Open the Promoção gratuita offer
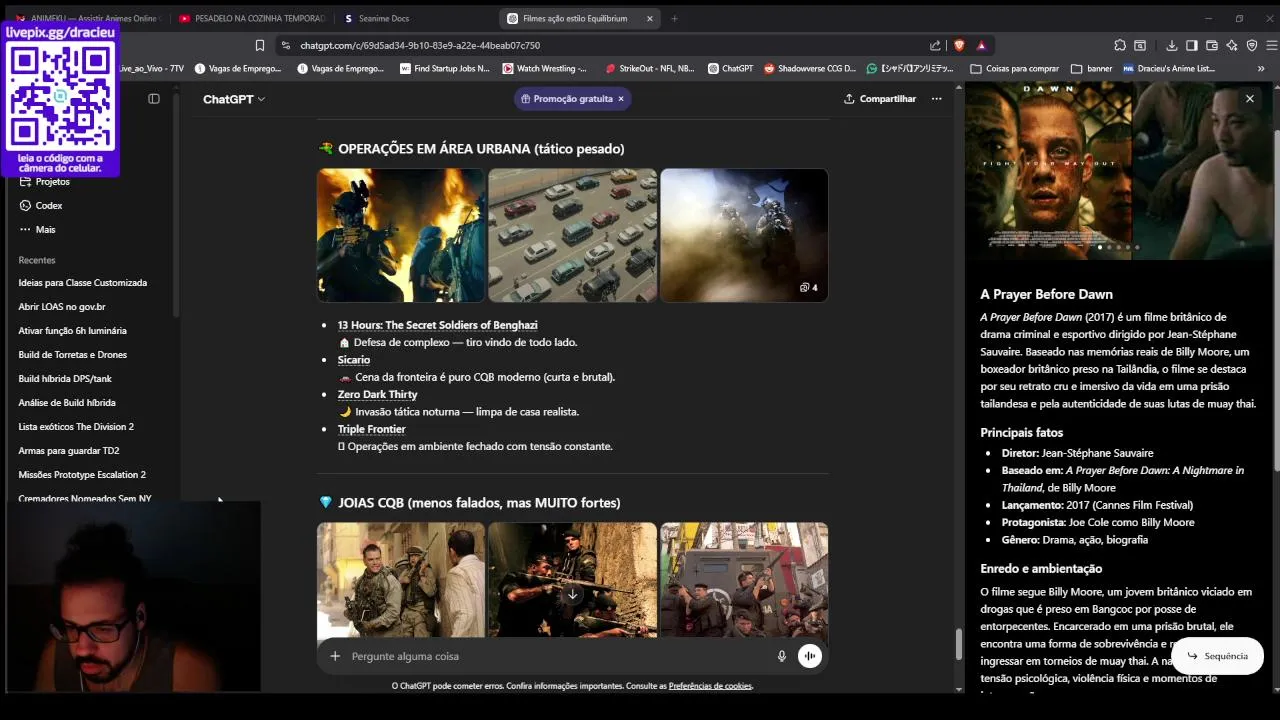Image resolution: width=1280 pixels, height=720 pixels. click(x=567, y=99)
